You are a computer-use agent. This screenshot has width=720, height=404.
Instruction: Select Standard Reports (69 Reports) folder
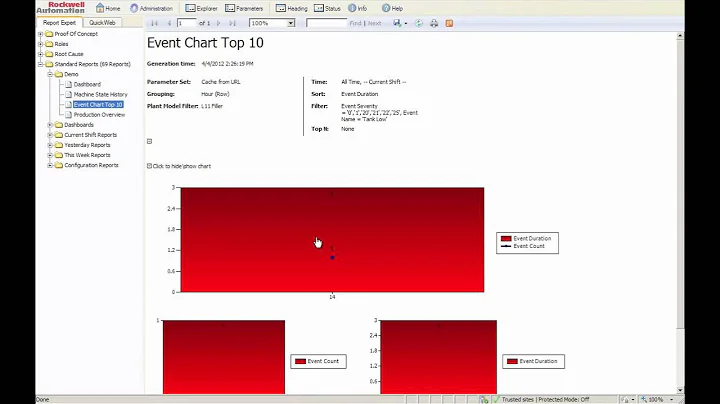92,64
